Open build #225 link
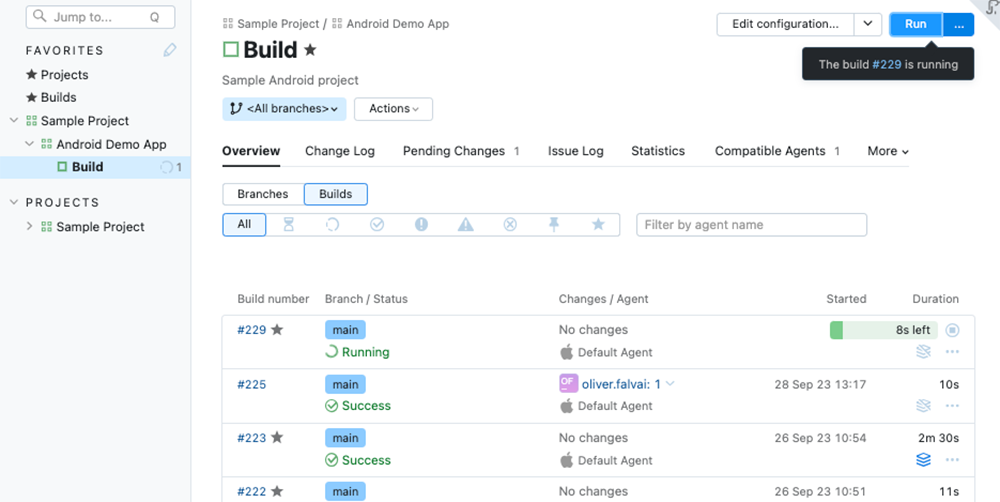1000x502 pixels. (252, 384)
